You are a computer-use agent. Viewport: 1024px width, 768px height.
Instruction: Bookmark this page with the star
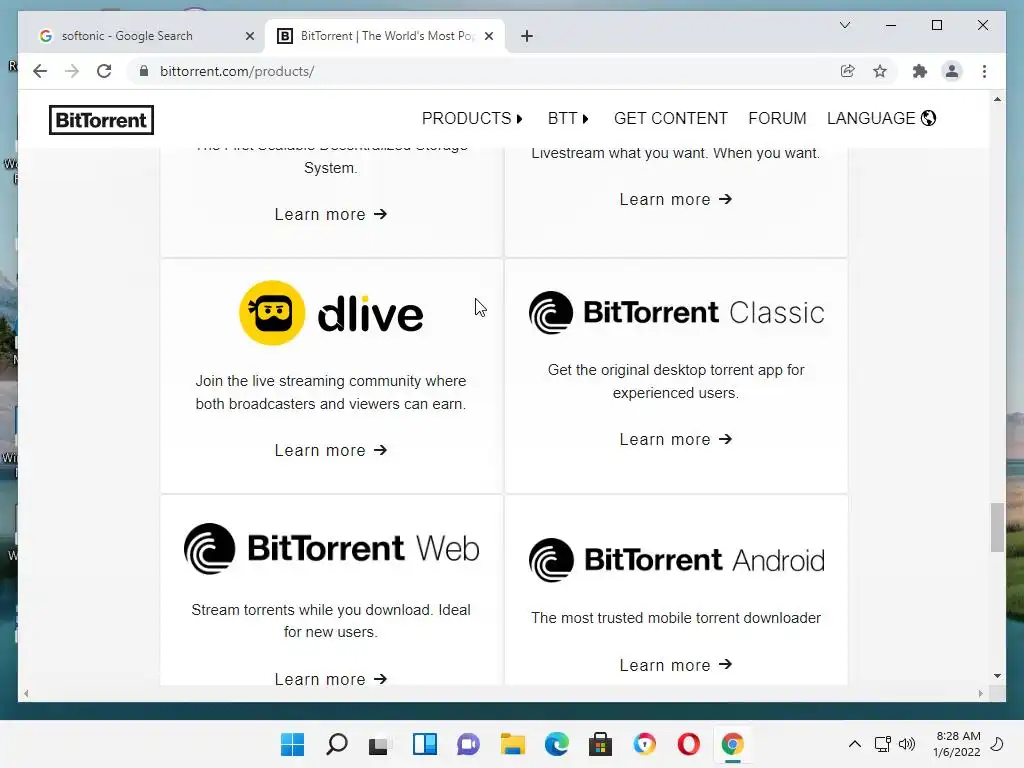click(x=880, y=71)
